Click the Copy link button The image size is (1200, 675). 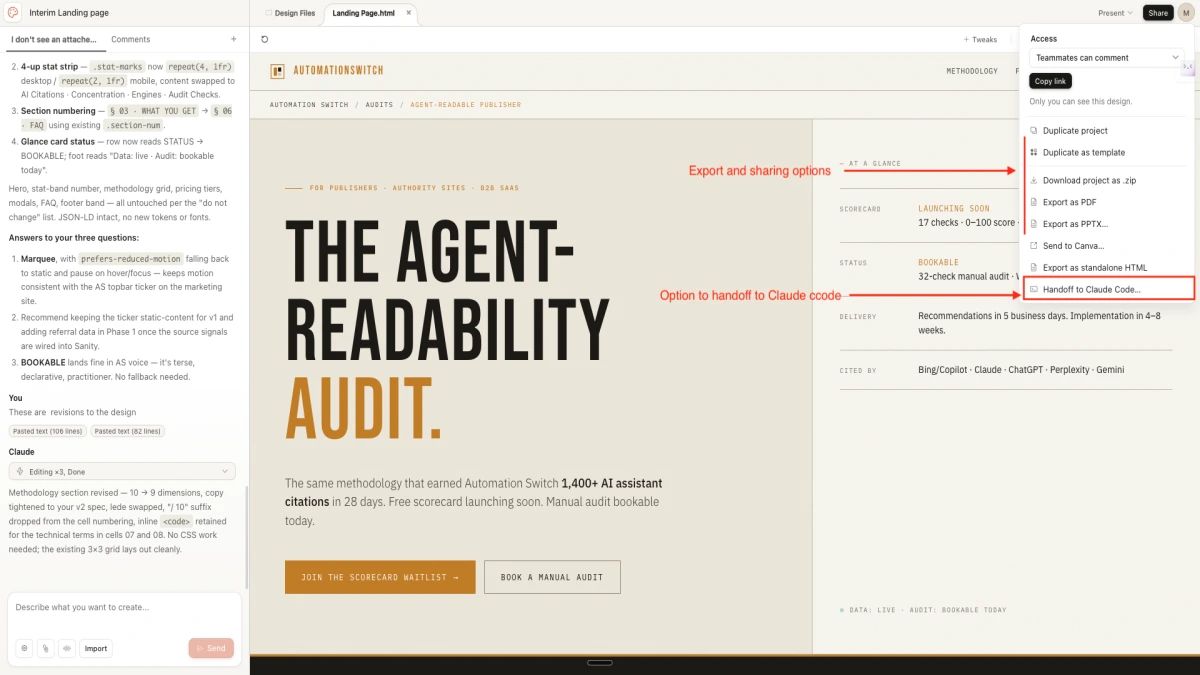(1050, 81)
